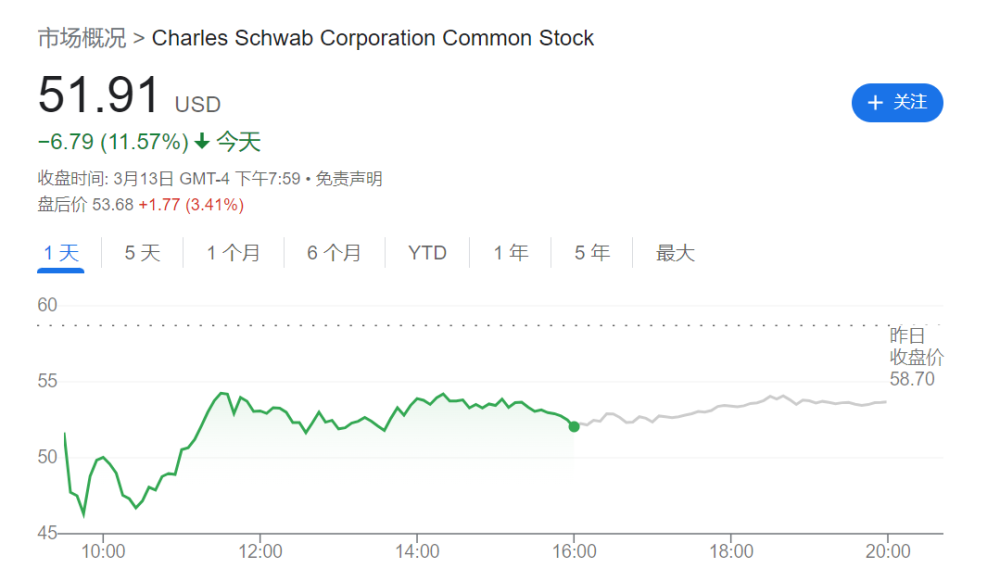Click the plus icon in 关注 button
1000x581 pixels.
[x=875, y=103]
